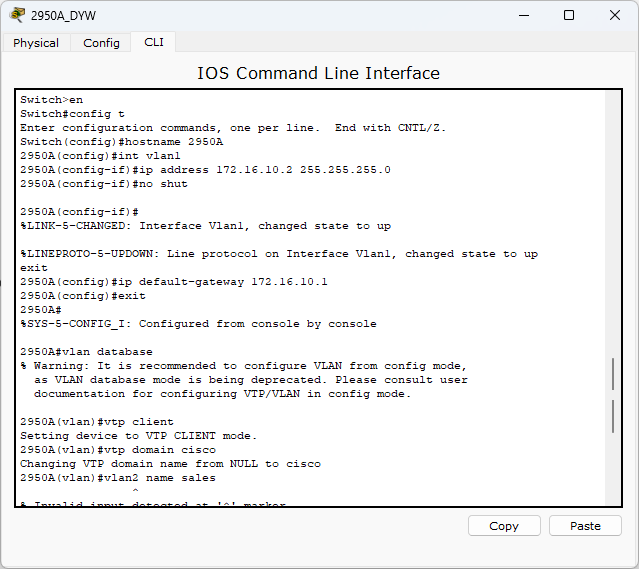Click the lower terminal scrollbar thumb
The width and height of the screenshot is (639, 569).
[x=613, y=416]
